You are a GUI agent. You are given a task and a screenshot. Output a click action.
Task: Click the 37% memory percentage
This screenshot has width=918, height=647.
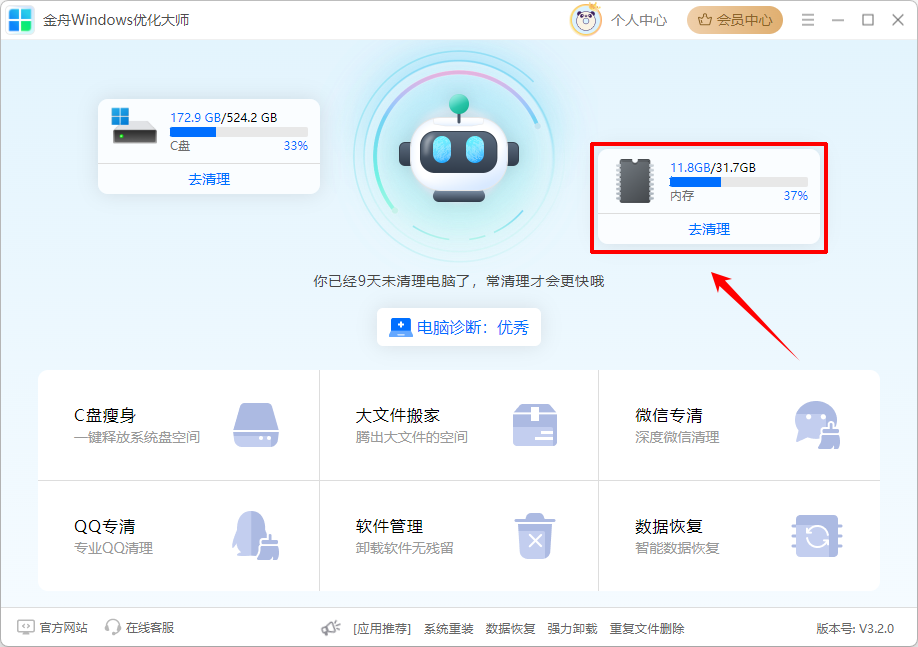pos(796,196)
